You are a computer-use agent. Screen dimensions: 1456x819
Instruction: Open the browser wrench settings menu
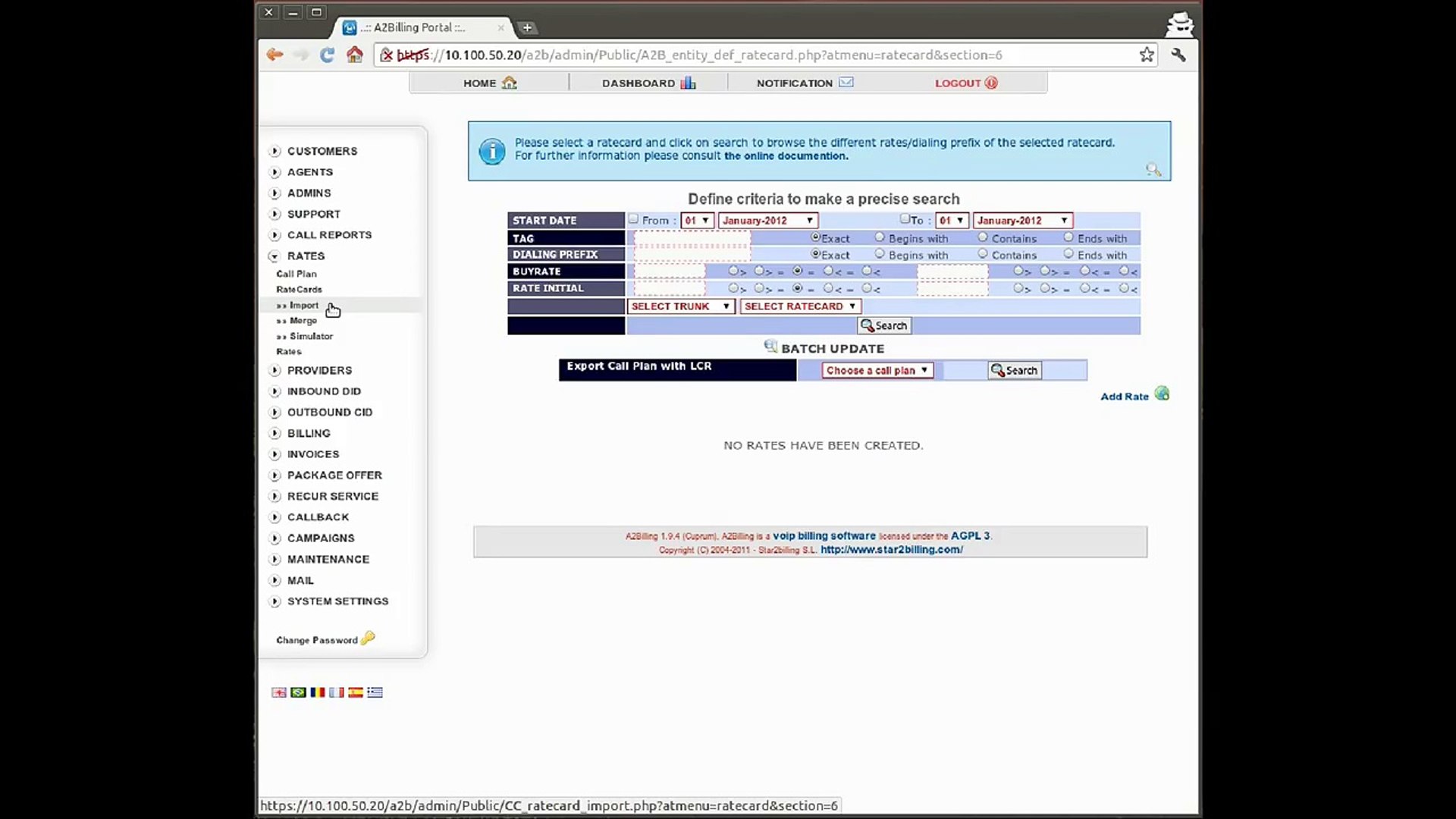(x=1178, y=55)
